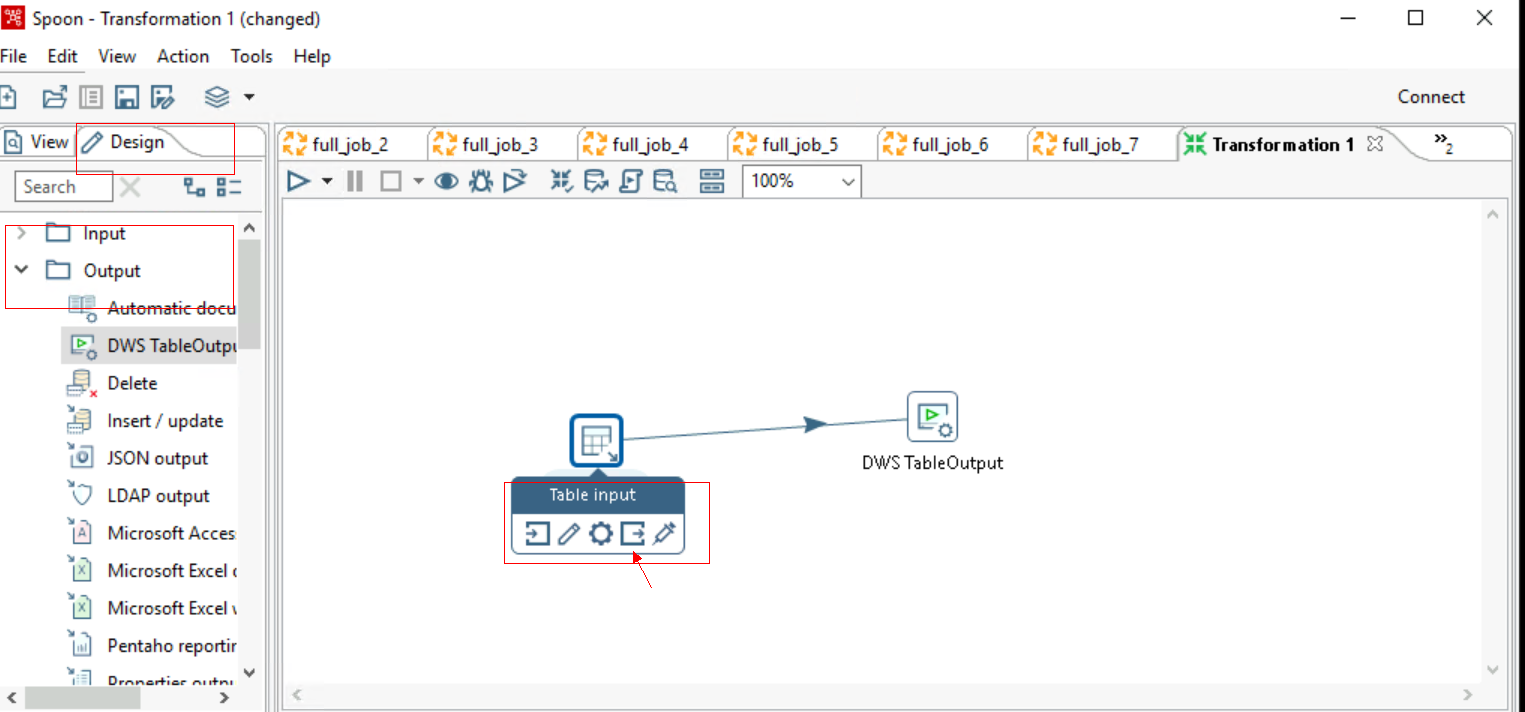The width and height of the screenshot is (1525, 712).
Task: Select the Automatic documentation output step
Action: click(150, 308)
